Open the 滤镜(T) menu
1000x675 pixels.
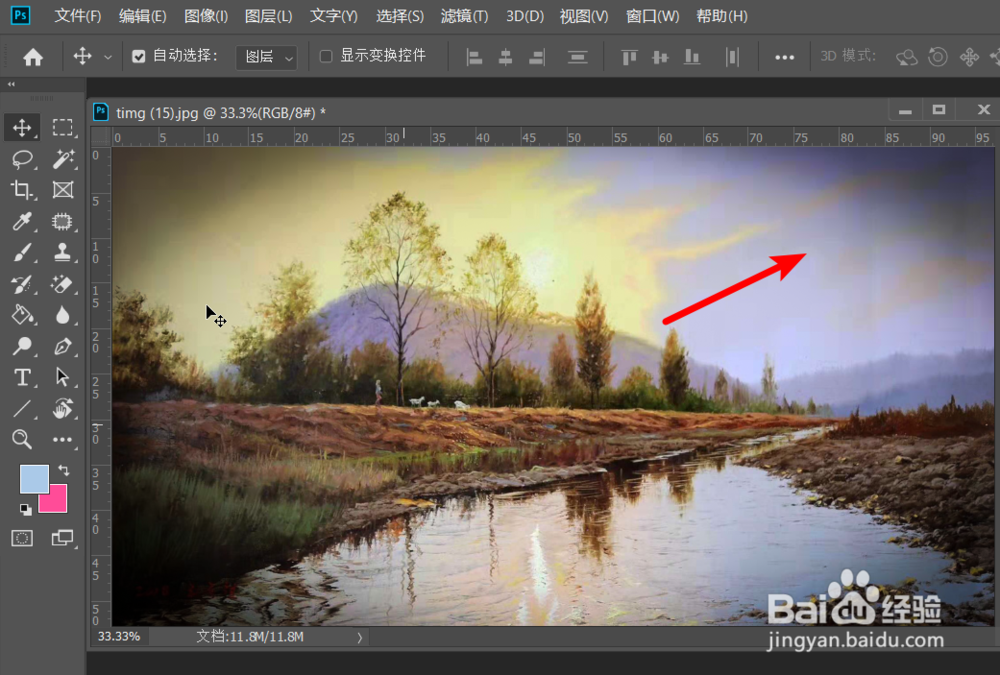[465, 16]
